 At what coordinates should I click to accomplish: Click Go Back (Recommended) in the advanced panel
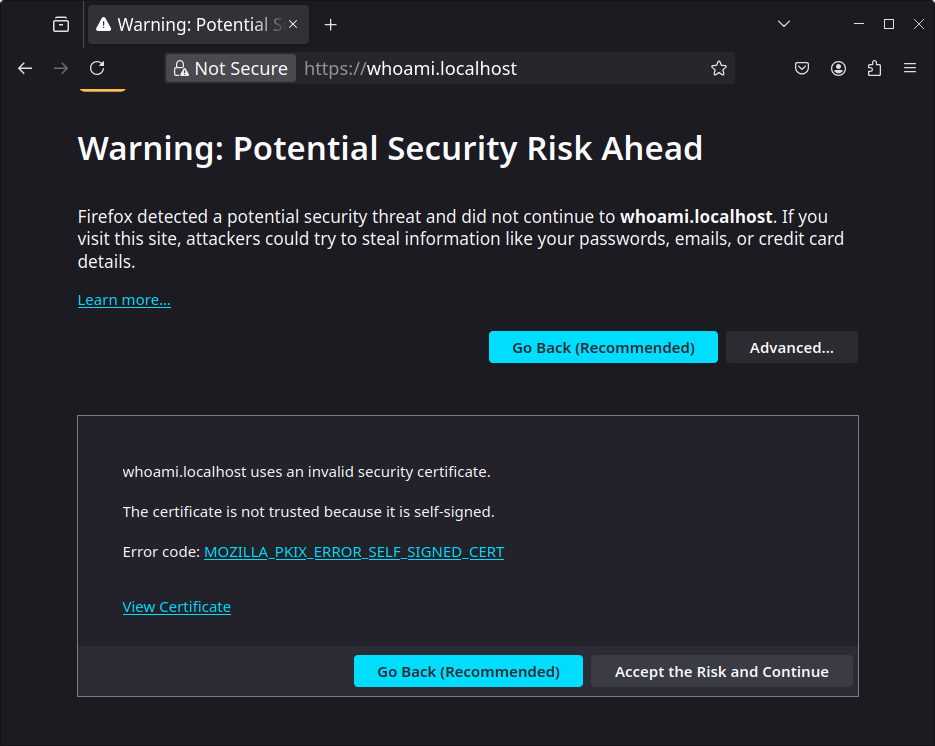pyautogui.click(x=468, y=671)
